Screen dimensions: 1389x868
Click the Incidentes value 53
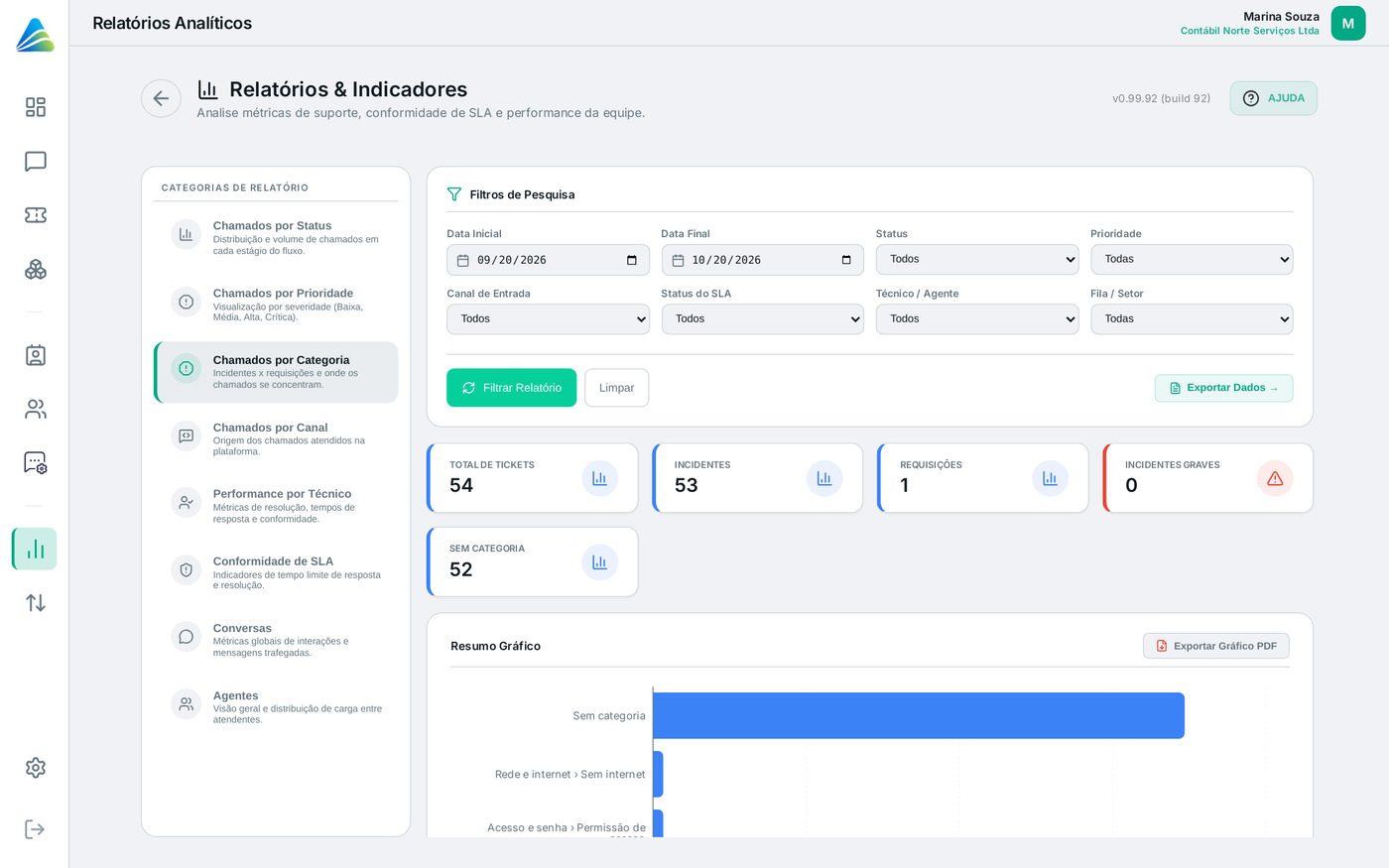(x=687, y=485)
